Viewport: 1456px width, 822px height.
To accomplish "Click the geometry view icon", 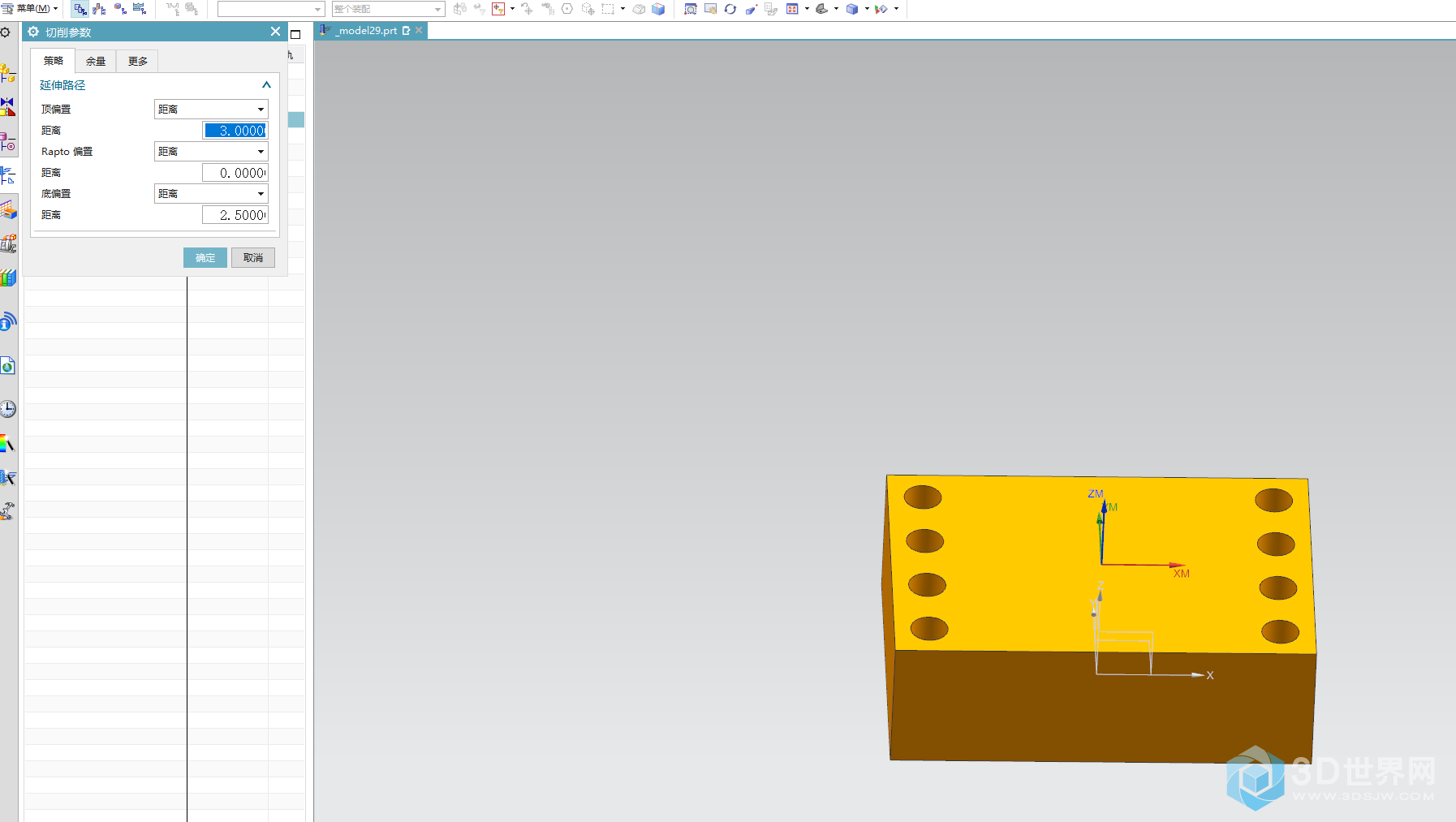I will (120, 9).
